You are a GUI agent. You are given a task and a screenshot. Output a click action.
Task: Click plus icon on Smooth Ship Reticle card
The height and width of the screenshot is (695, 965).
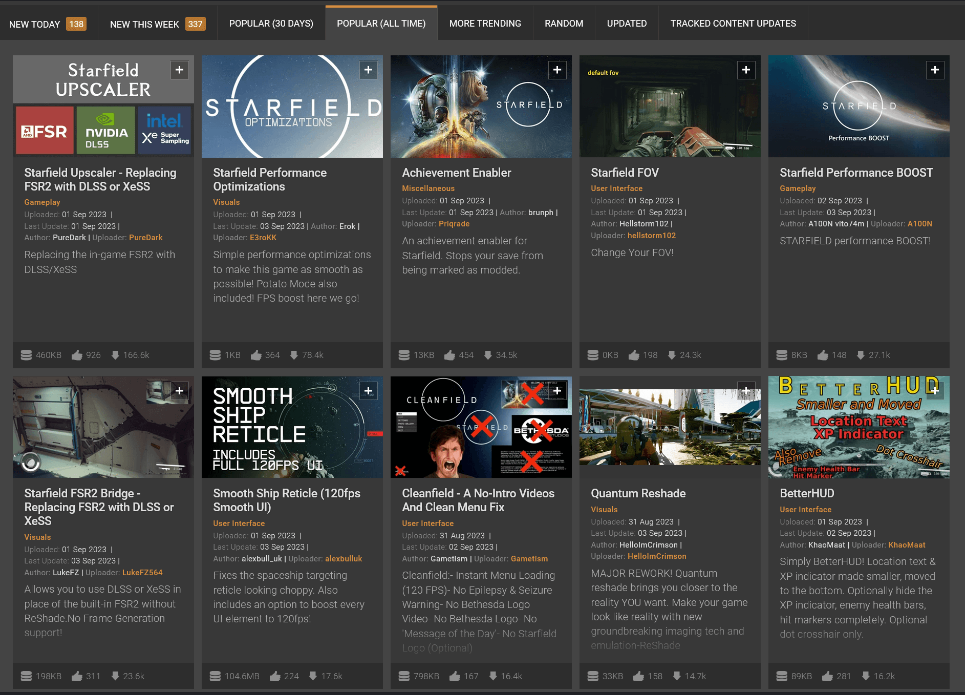pyautogui.click(x=368, y=390)
